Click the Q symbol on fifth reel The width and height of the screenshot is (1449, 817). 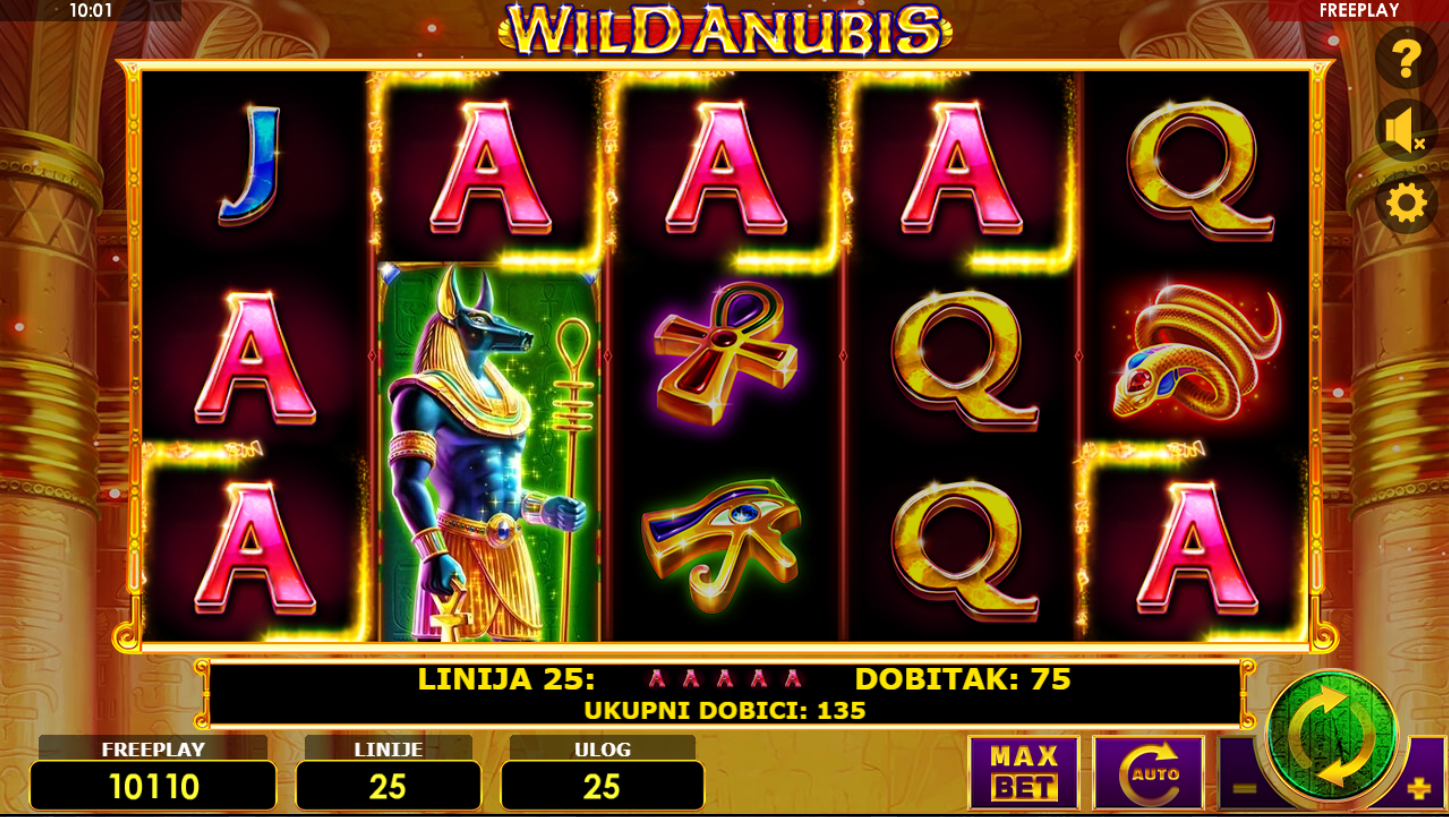pos(1199,170)
